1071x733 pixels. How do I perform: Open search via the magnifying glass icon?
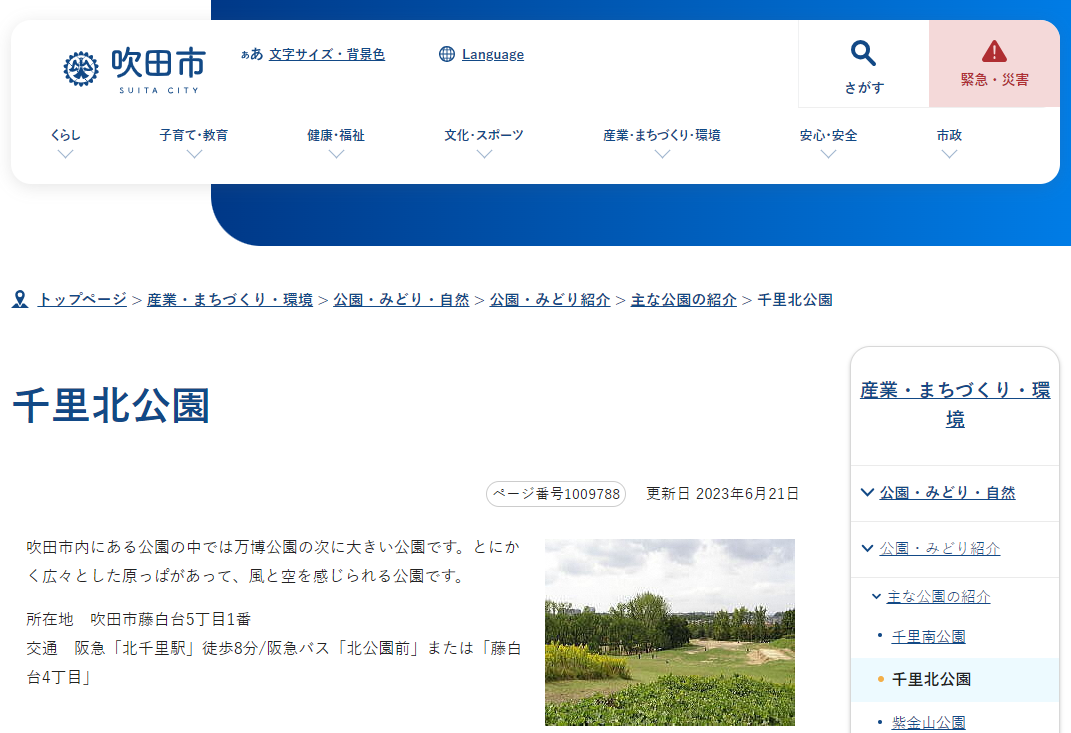coord(863,53)
